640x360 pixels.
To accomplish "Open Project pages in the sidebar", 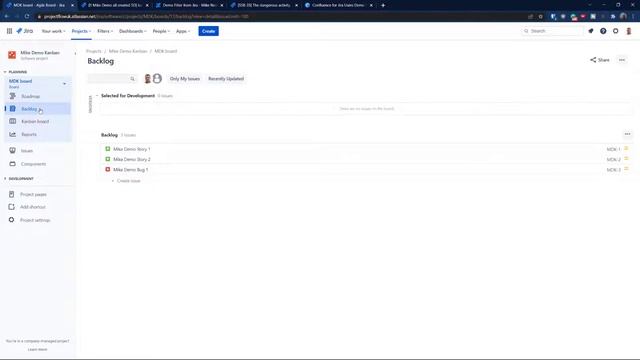I will click(x=38, y=194).
